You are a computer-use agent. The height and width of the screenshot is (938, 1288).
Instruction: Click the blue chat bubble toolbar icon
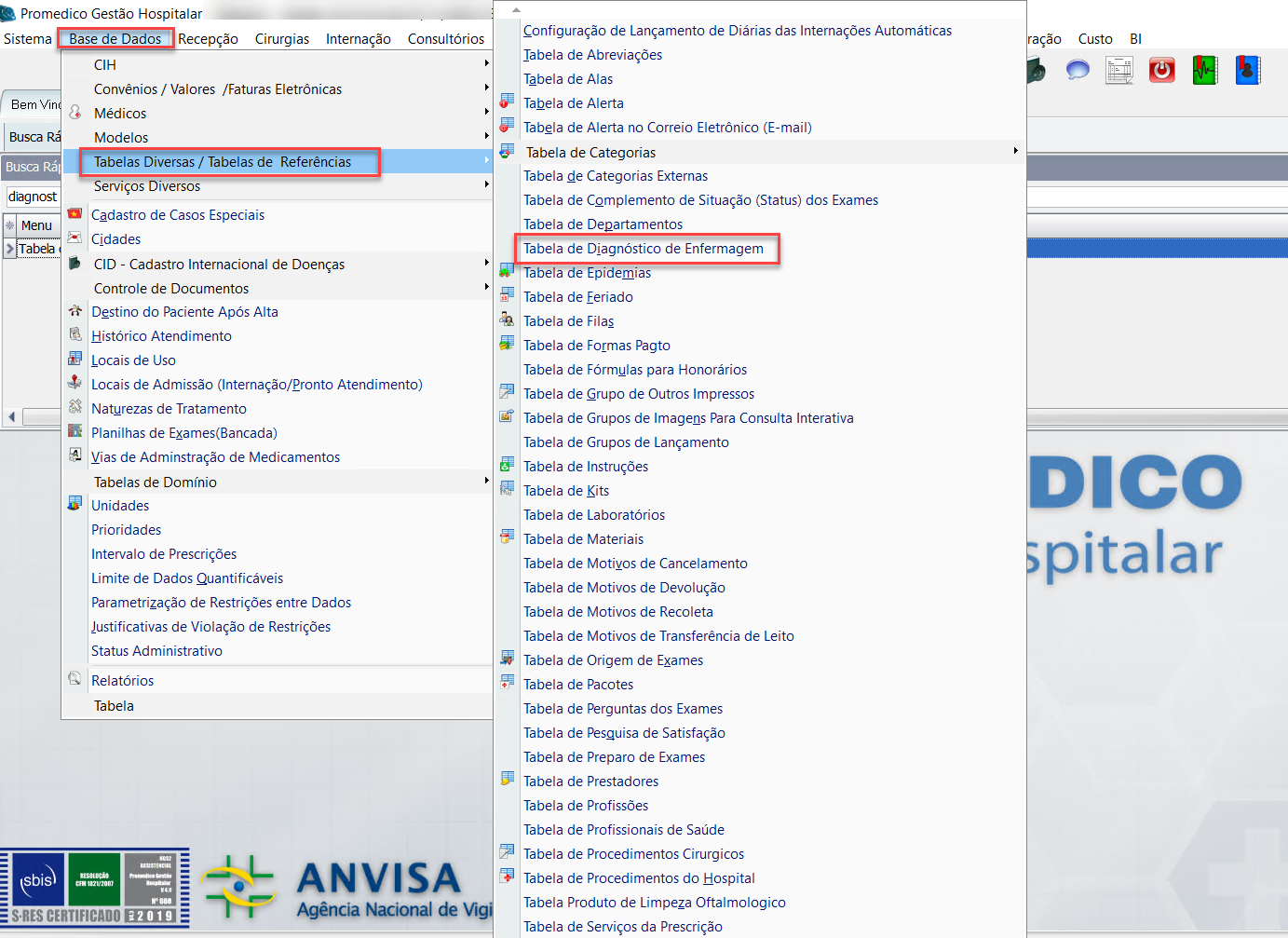coord(1078,70)
